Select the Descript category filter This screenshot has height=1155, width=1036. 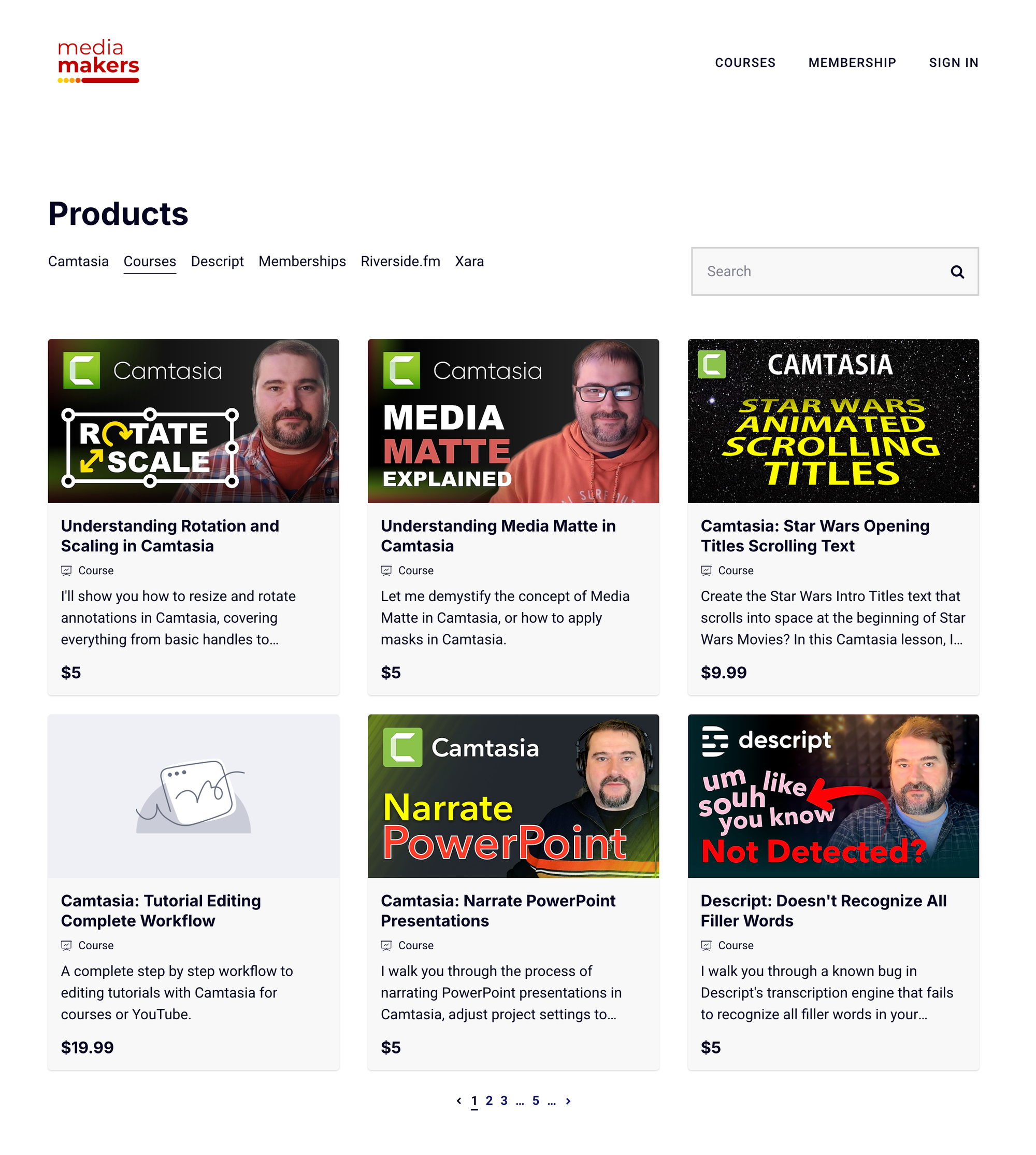click(x=217, y=261)
